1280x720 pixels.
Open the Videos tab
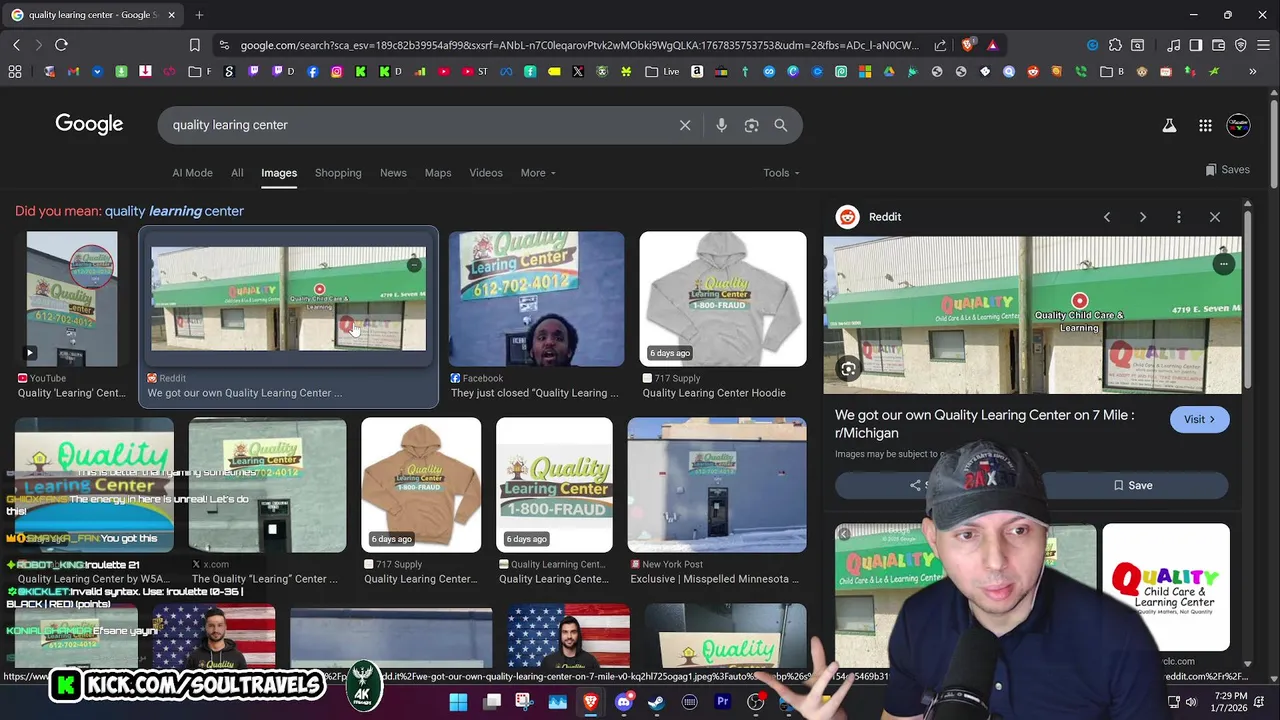486,173
